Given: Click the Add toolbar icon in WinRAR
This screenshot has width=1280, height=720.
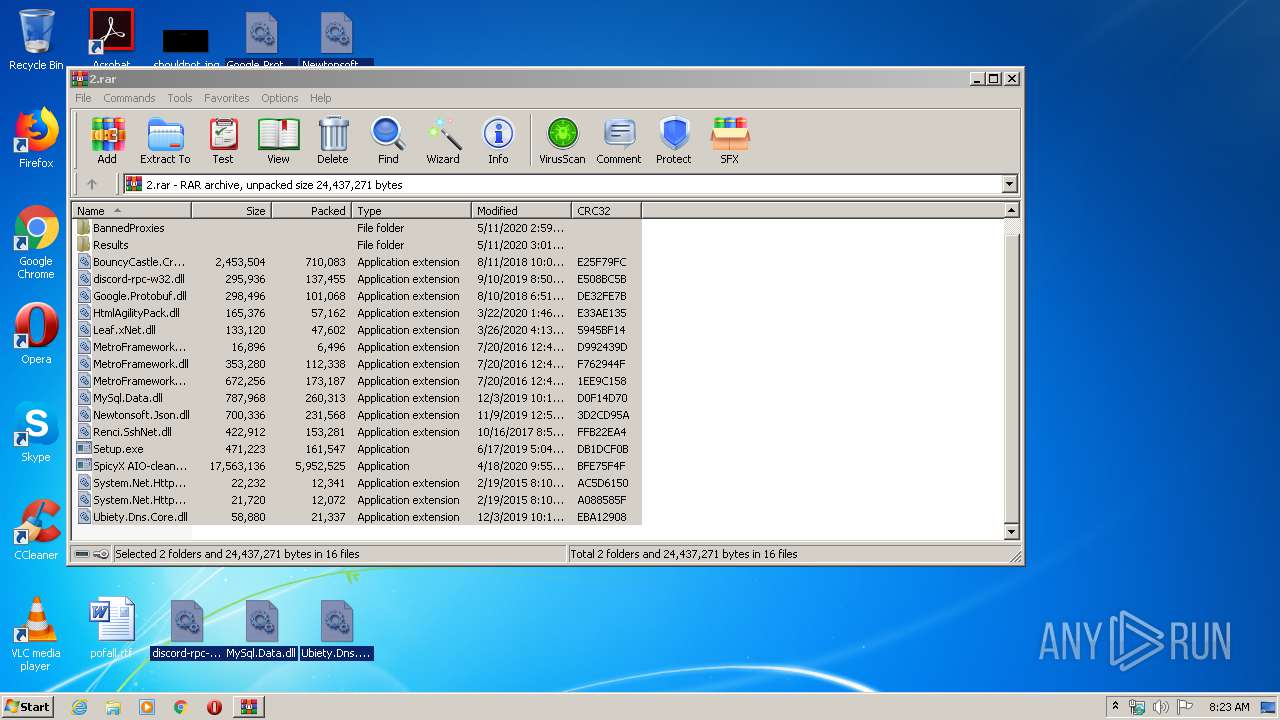Looking at the screenshot, I should 107,141.
